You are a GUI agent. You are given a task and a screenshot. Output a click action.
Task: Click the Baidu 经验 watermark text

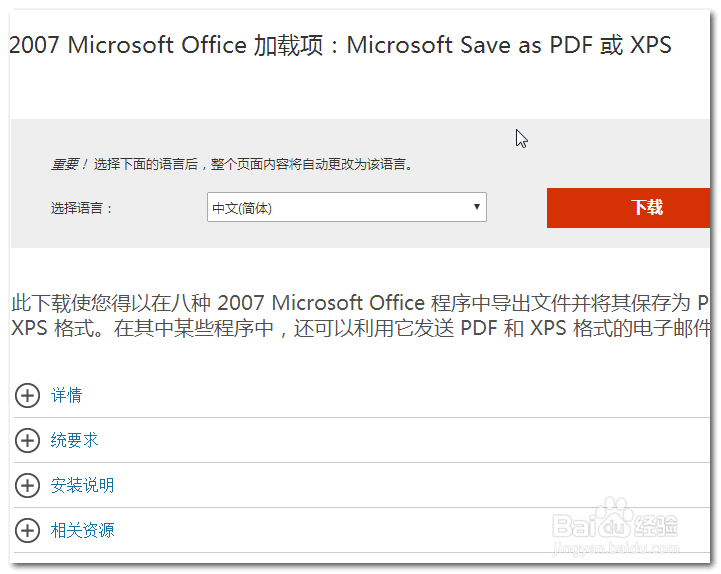tap(660, 522)
